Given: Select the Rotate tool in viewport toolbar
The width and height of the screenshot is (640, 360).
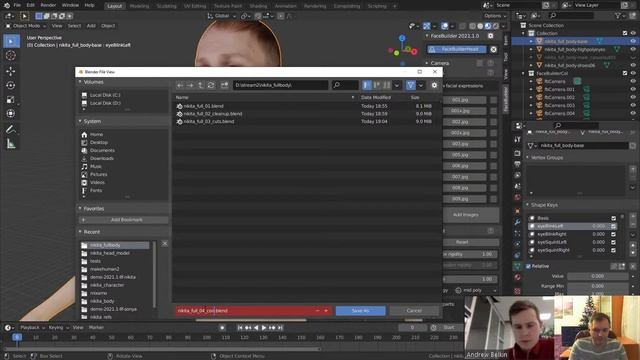Looking at the screenshot, I should [11, 85].
